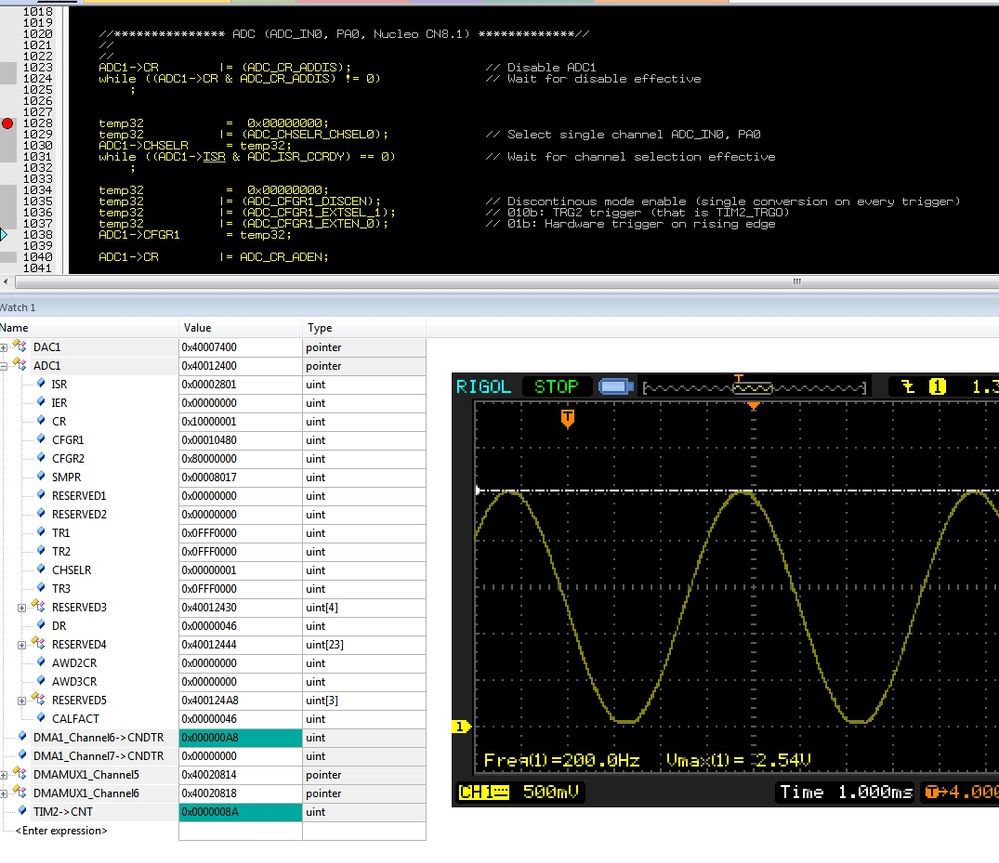
Task: Expand the DMAMUX1_Channel6 pointer node
Action: [x=4, y=794]
